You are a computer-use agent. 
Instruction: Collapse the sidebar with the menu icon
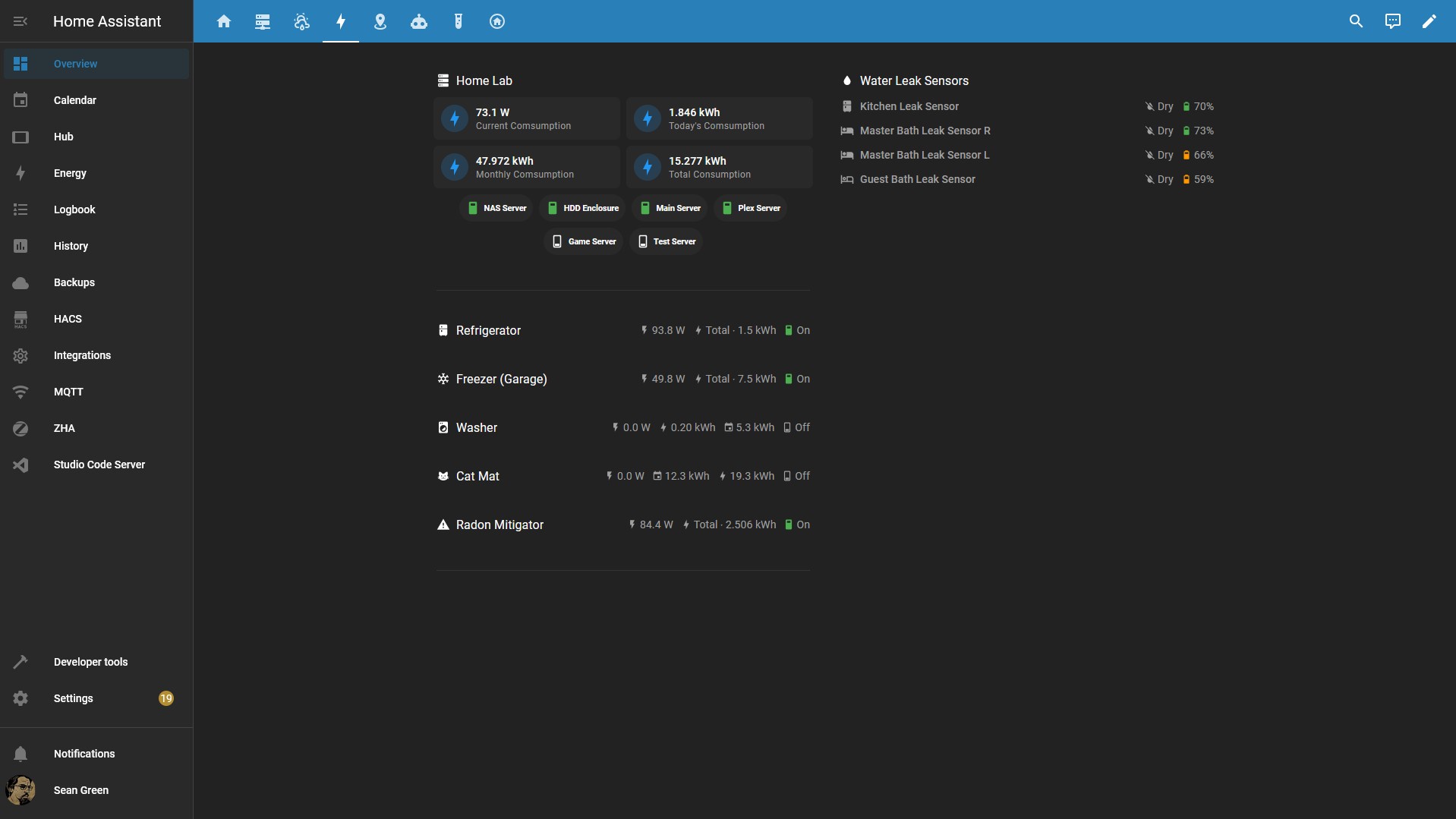(20, 21)
